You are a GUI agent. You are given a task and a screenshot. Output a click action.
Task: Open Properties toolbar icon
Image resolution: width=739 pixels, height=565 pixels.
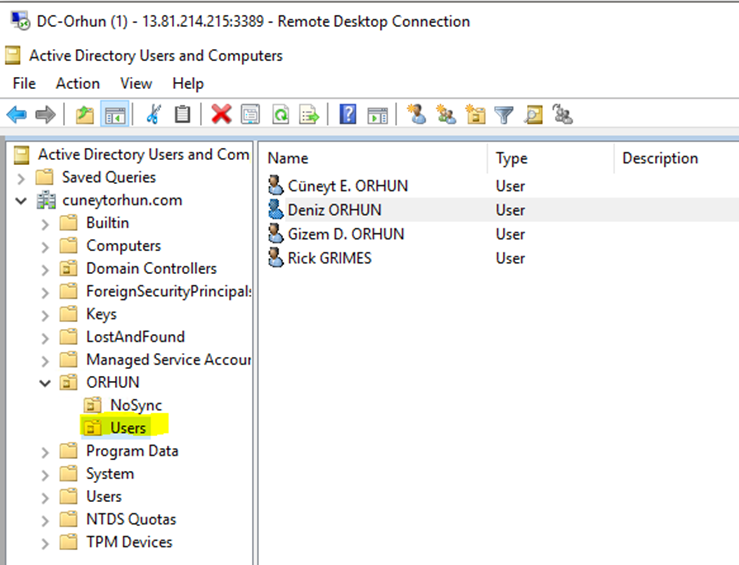[x=250, y=115]
